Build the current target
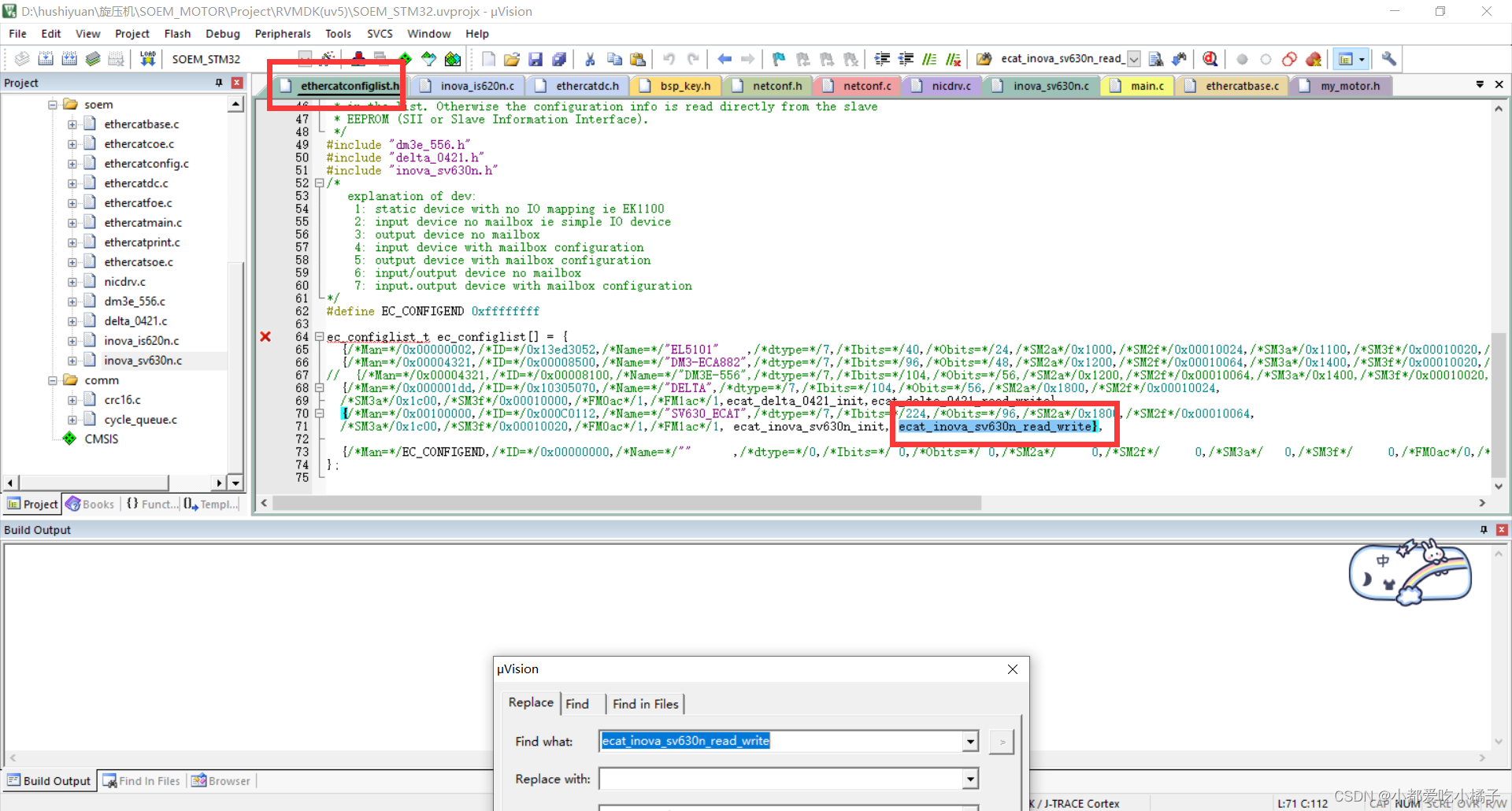1512x811 pixels. coord(45,58)
